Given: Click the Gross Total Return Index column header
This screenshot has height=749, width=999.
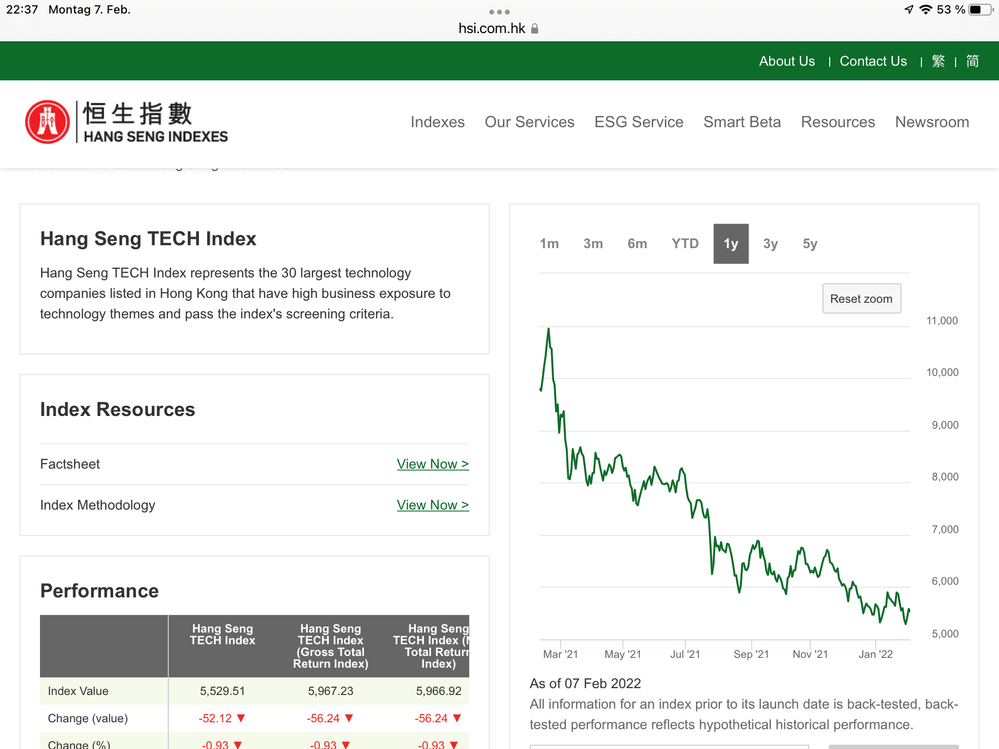Looking at the screenshot, I should pyautogui.click(x=331, y=646).
